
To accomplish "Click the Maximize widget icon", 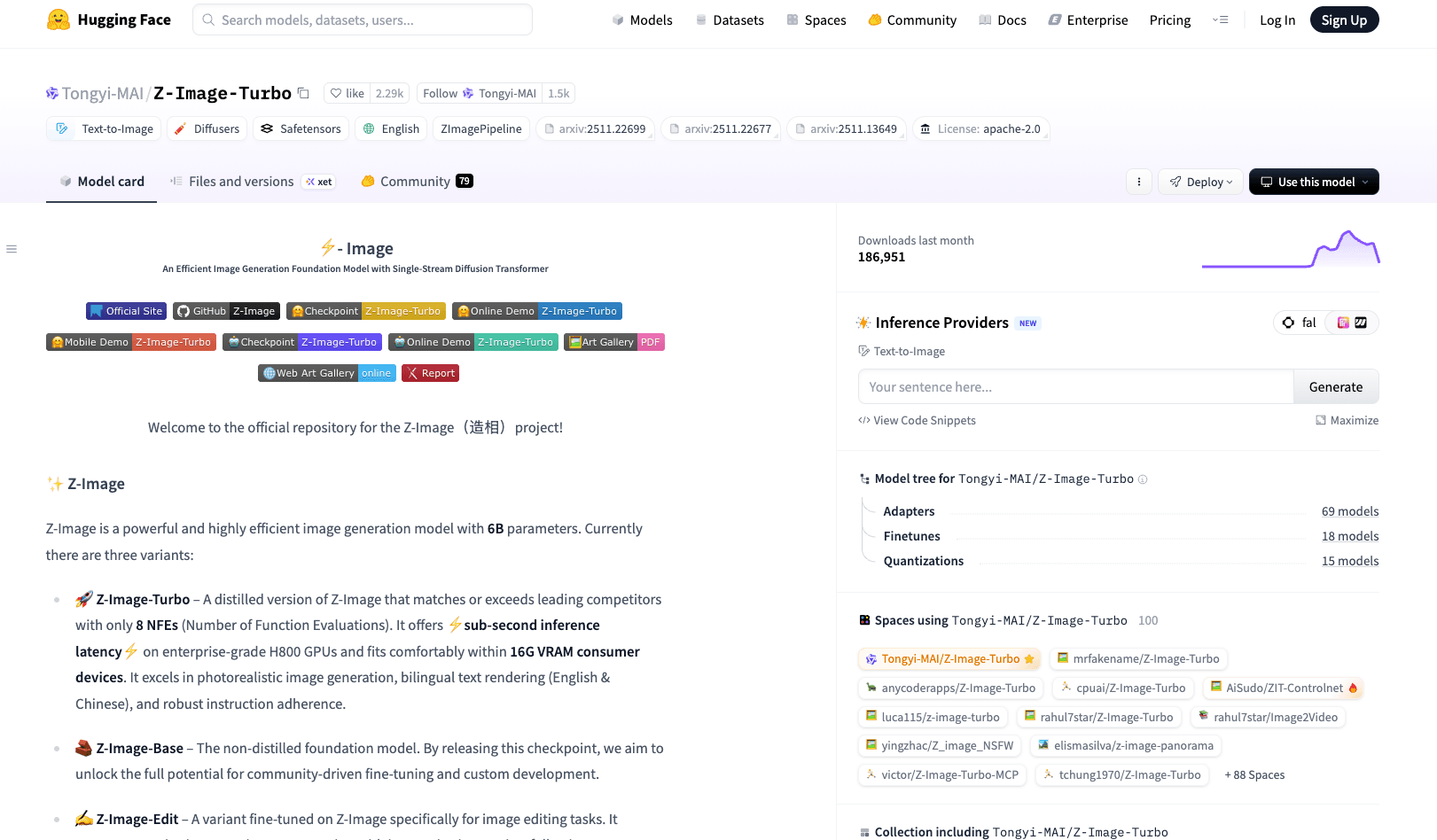I will click(x=1321, y=420).
